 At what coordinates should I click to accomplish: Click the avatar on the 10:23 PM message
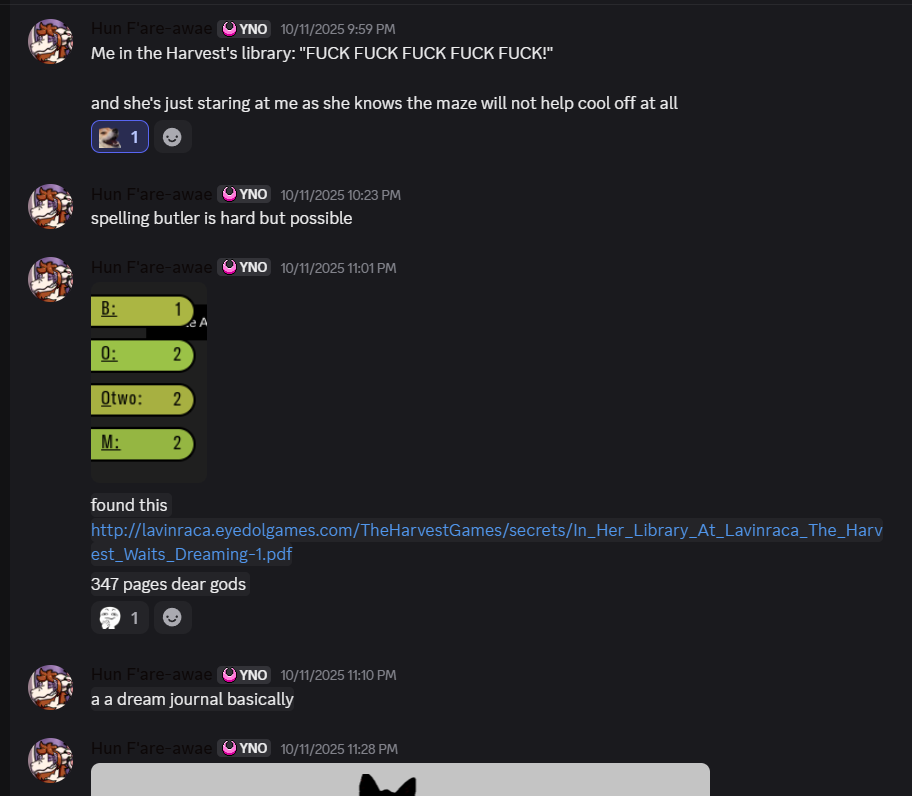coord(51,206)
